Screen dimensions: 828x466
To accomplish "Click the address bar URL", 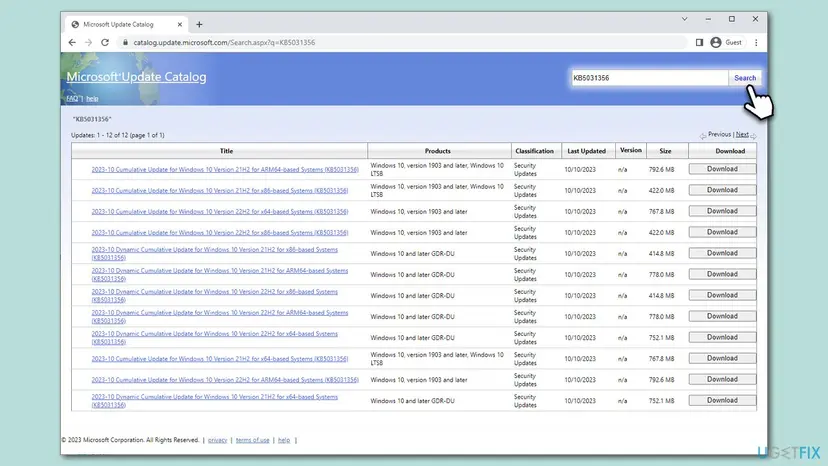I will pyautogui.click(x=224, y=42).
